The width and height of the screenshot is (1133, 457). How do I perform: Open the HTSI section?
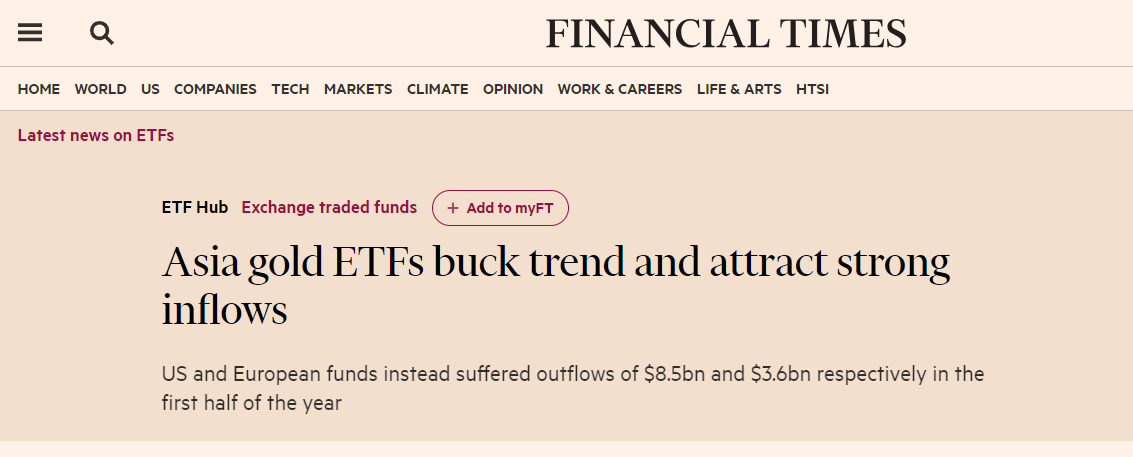click(x=812, y=89)
